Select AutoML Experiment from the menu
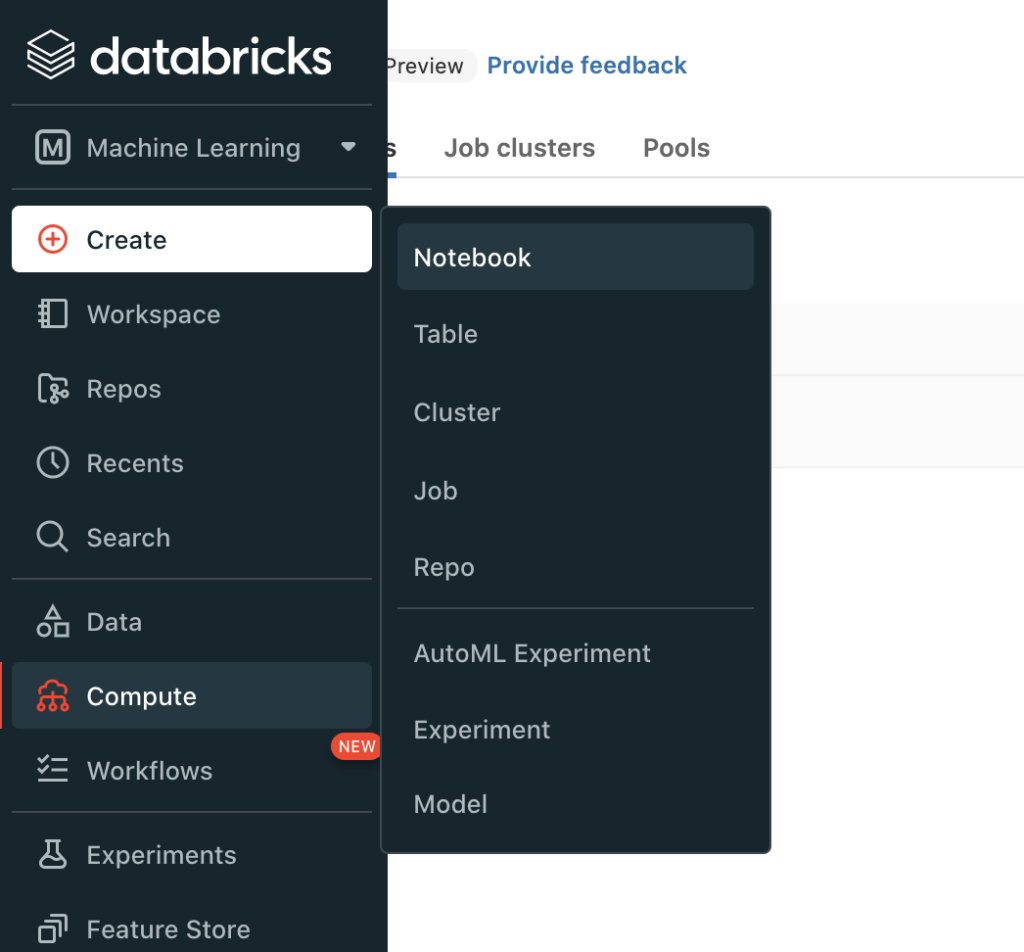This screenshot has width=1024, height=952. point(532,653)
